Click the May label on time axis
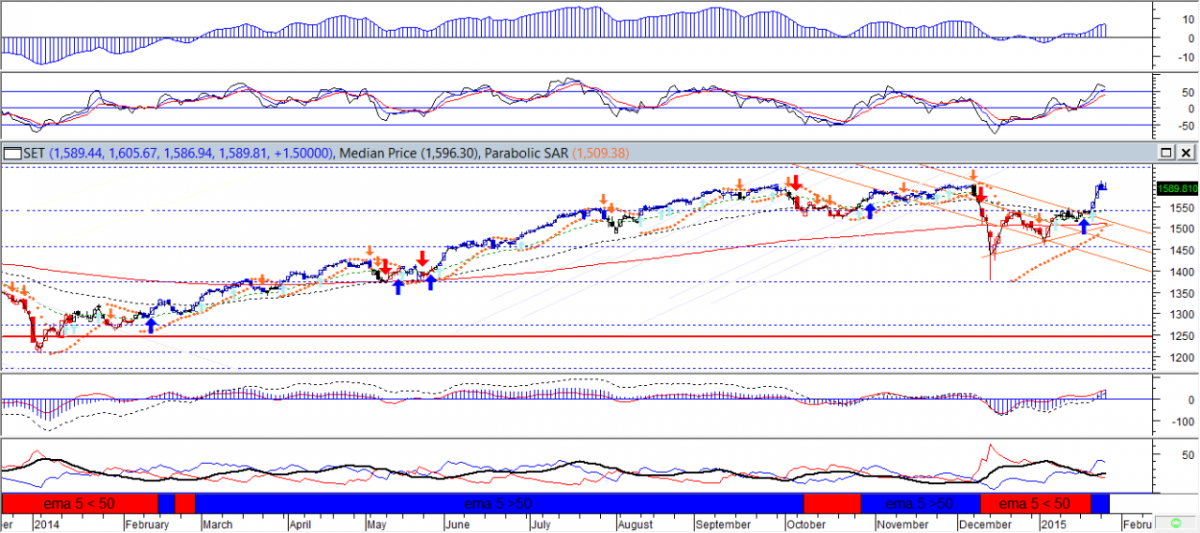1200x533 pixels. (376, 523)
